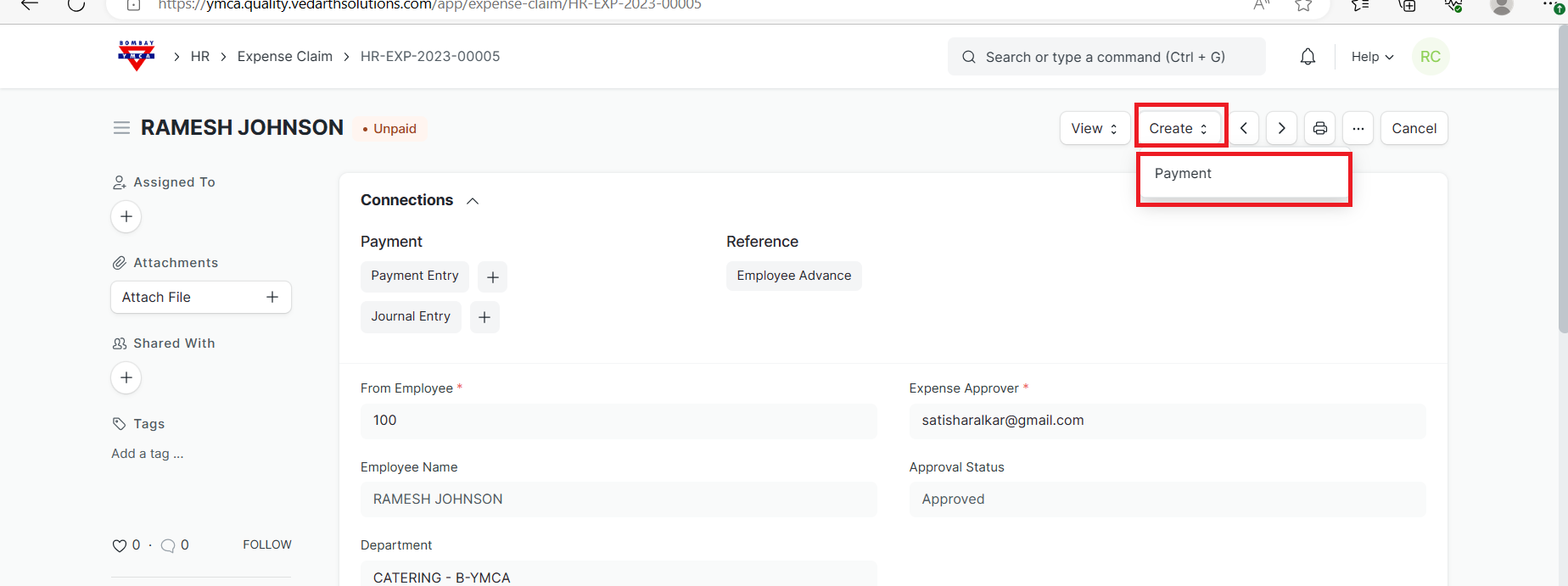Open the Help dropdown menu

1371,57
